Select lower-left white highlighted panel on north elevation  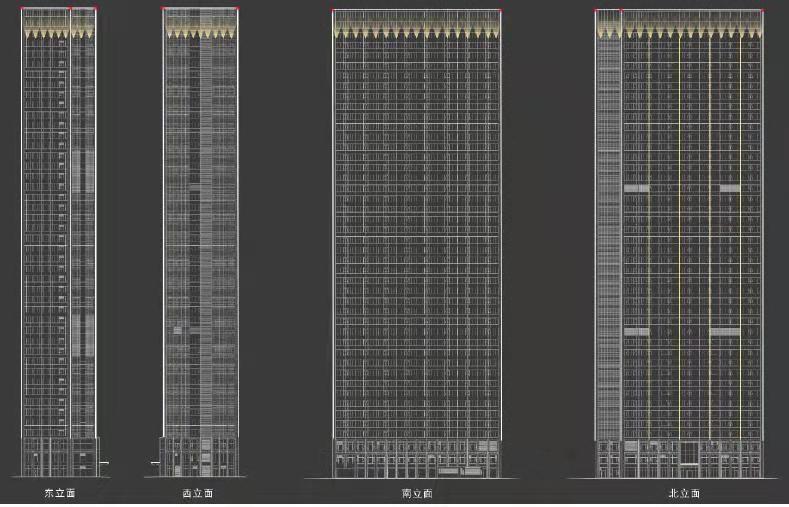[637, 331]
